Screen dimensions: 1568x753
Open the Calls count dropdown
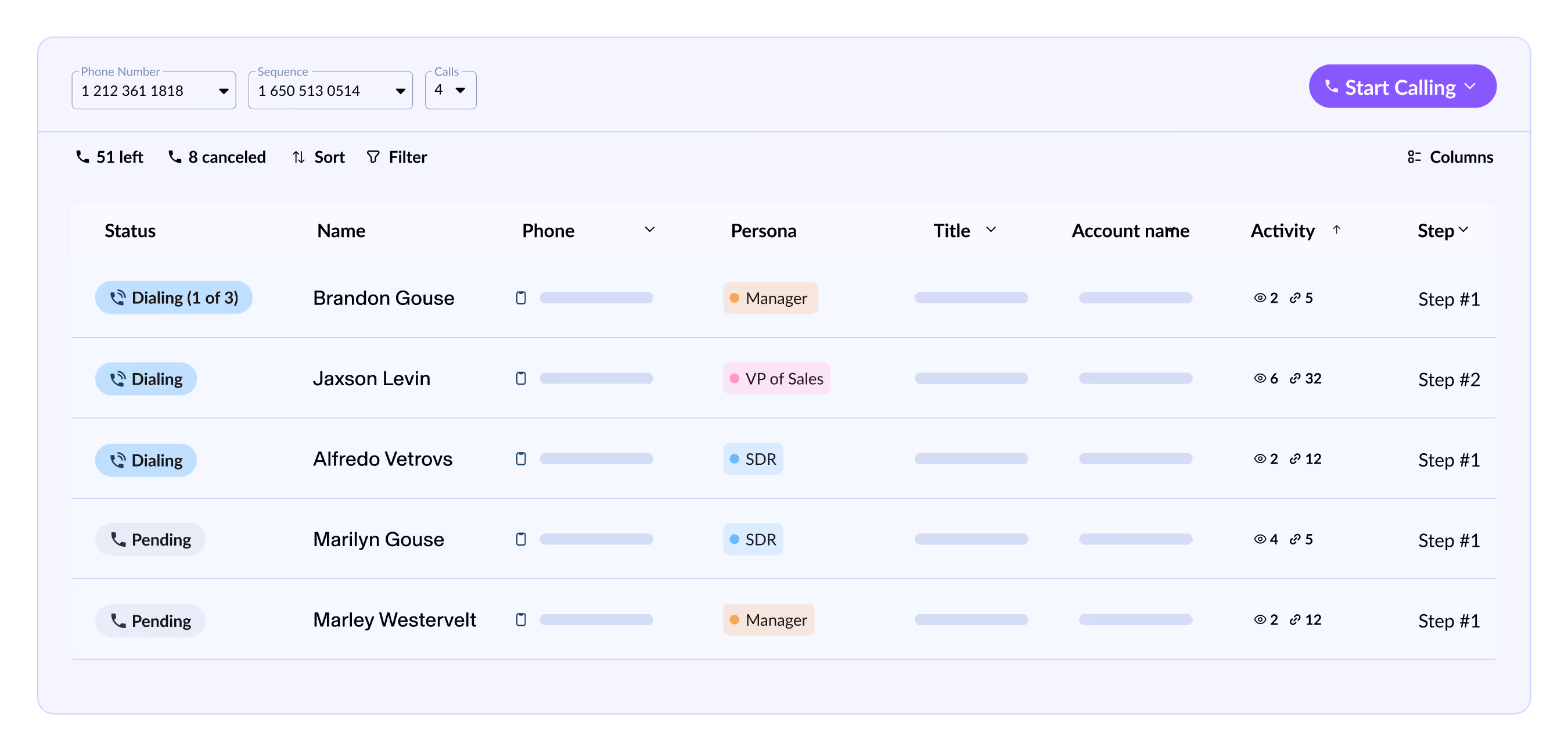pos(451,90)
